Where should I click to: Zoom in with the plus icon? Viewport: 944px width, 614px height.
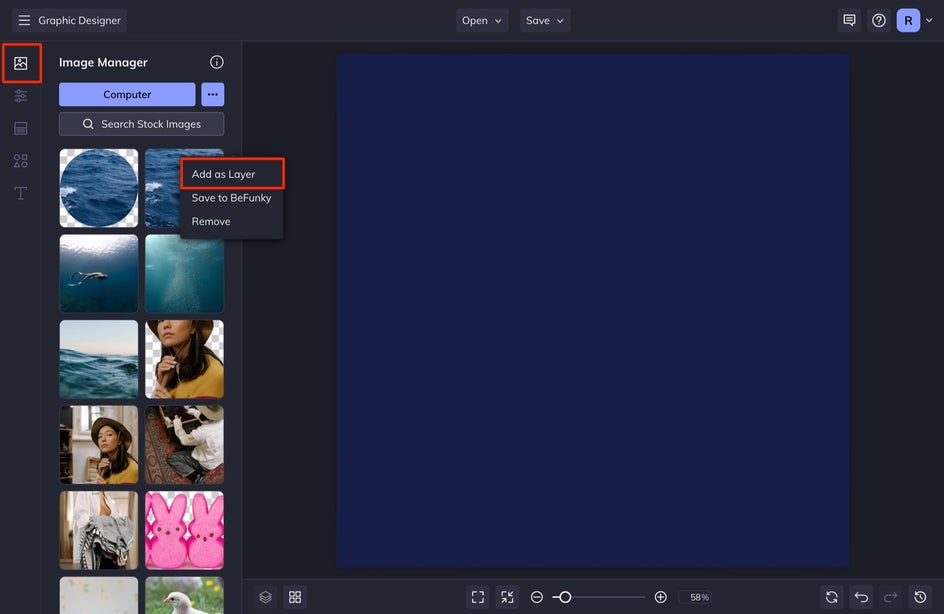point(660,597)
